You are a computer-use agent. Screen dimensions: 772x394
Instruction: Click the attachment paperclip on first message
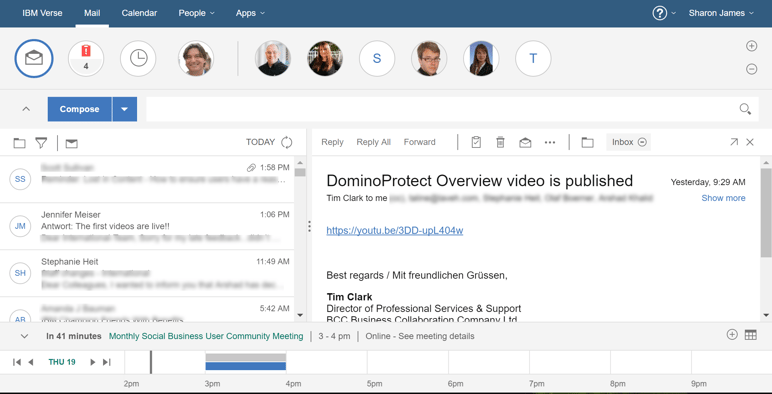[251, 167]
